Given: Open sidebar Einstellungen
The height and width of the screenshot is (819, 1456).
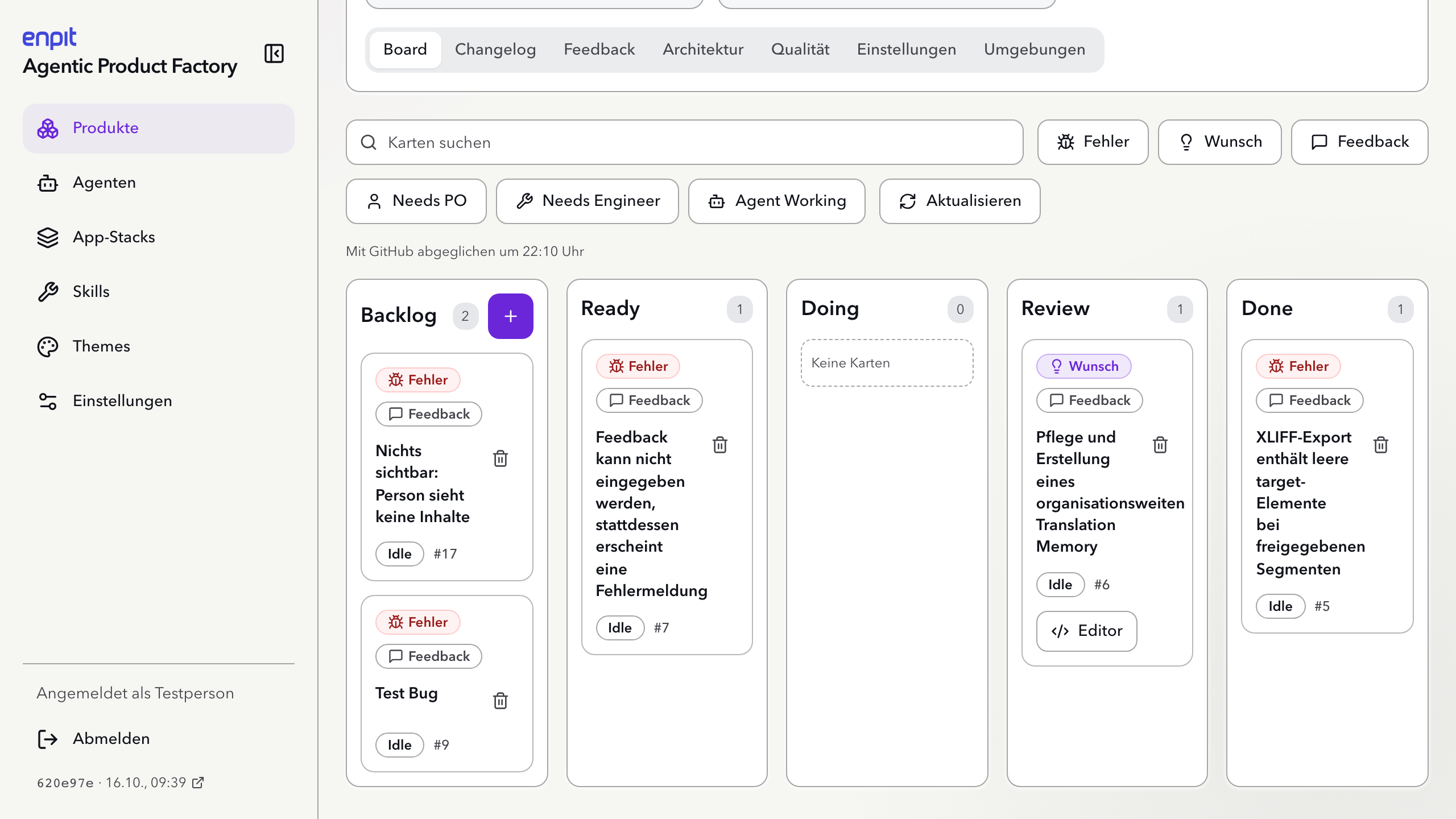Looking at the screenshot, I should [159, 401].
